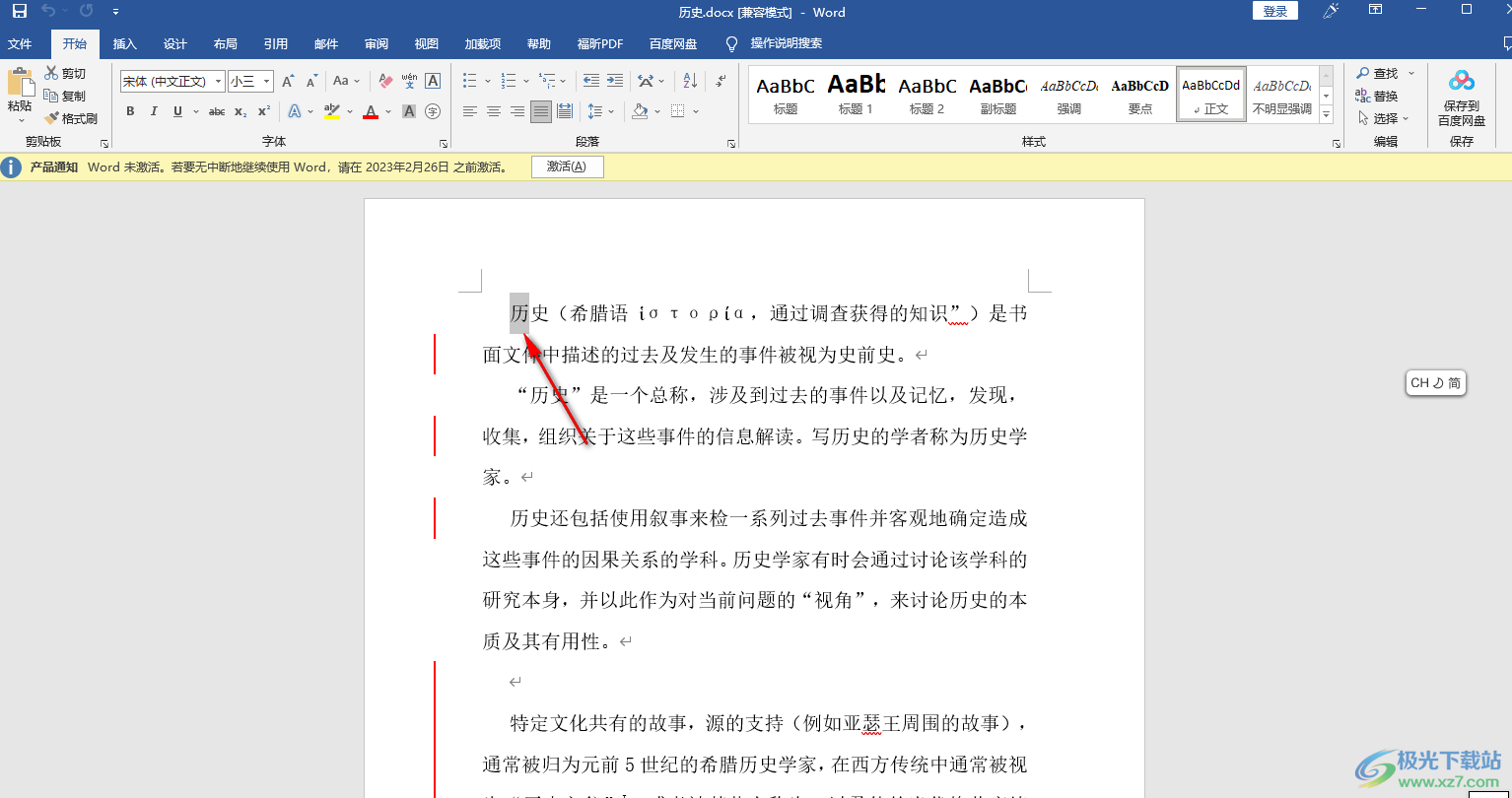
Task: Align text right
Action: 517,111
